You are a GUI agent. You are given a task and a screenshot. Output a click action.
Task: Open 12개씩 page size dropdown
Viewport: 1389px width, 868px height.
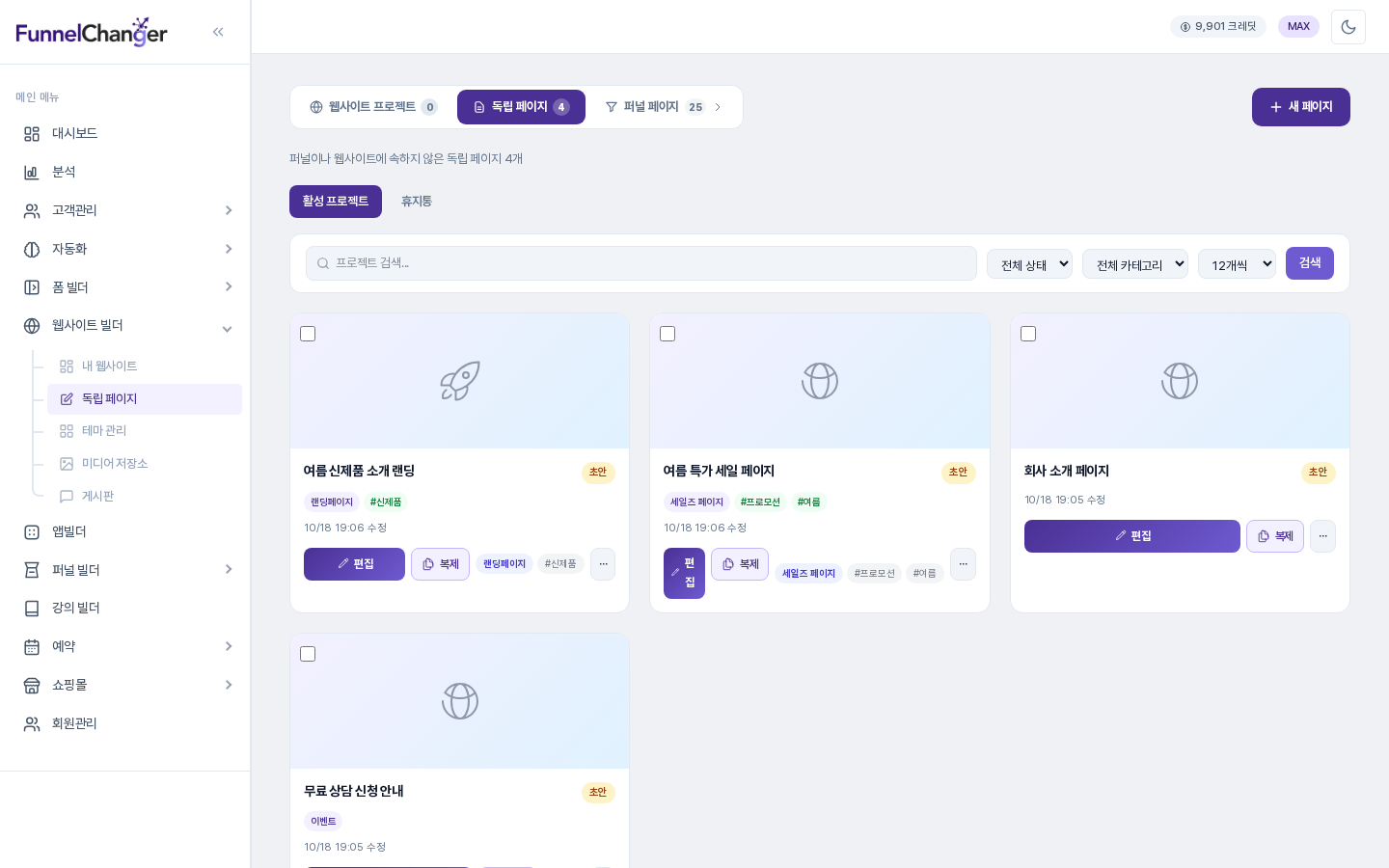tap(1237, 264)
